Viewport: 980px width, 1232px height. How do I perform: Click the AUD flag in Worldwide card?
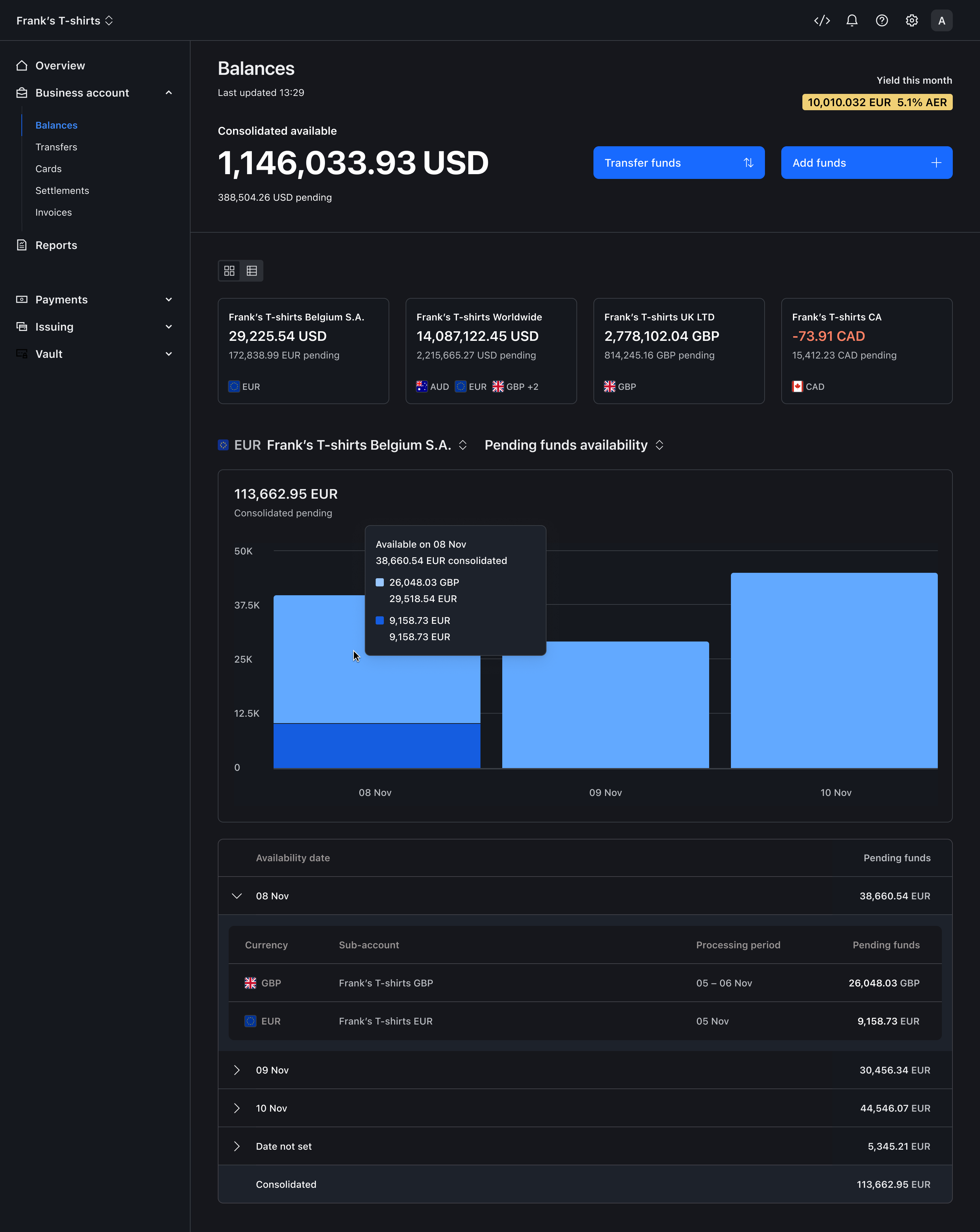click(x=422, y=387)
